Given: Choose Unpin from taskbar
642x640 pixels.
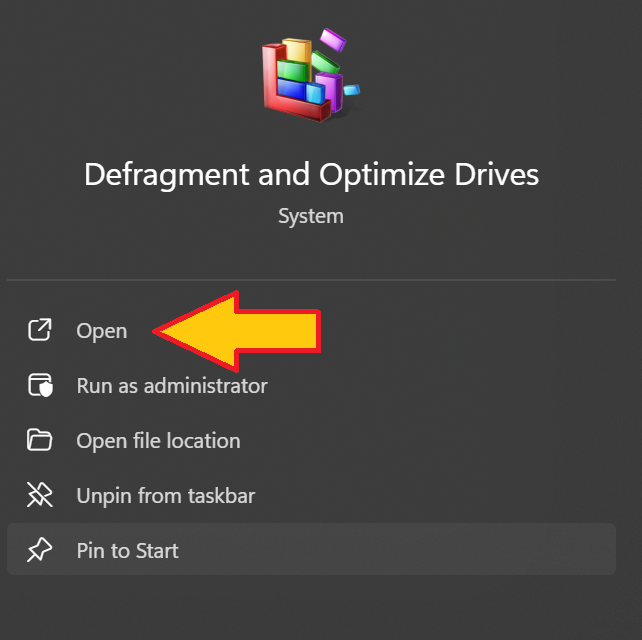Looking at the screenshot, I should click(x=165, y=496).
